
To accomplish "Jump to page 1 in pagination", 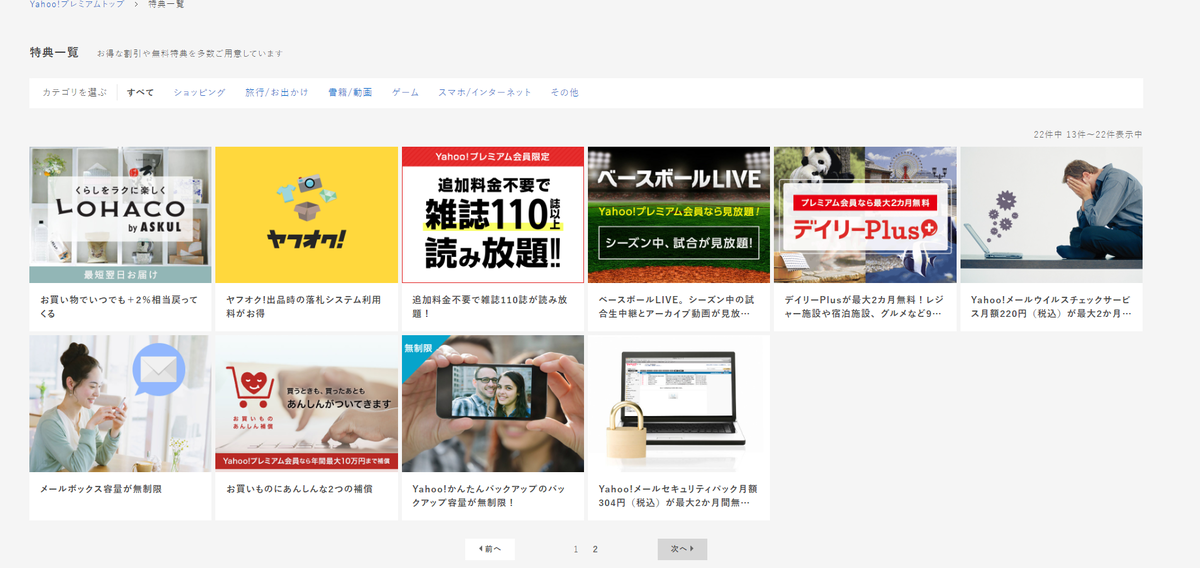I will click(x=576, y=549).
